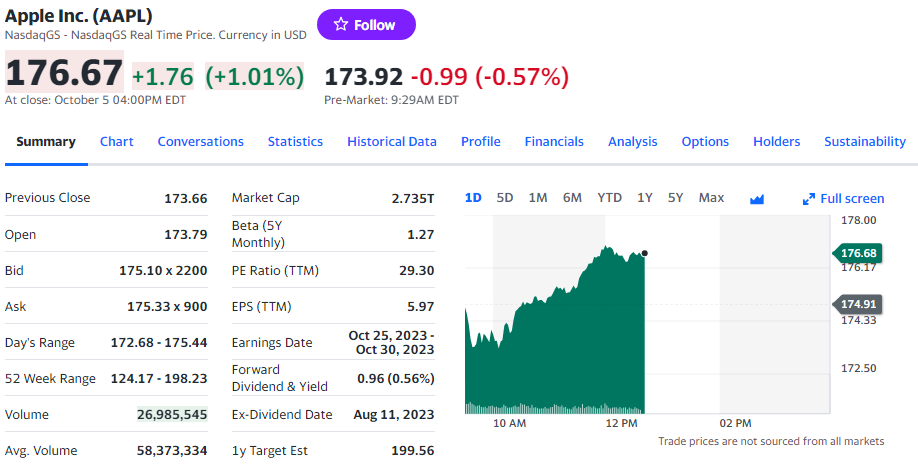This screenshot has height=464, width=918.
Task: Click Forward Dividend value 0.96 (0.56%)
Action: (x=396, y=379)
